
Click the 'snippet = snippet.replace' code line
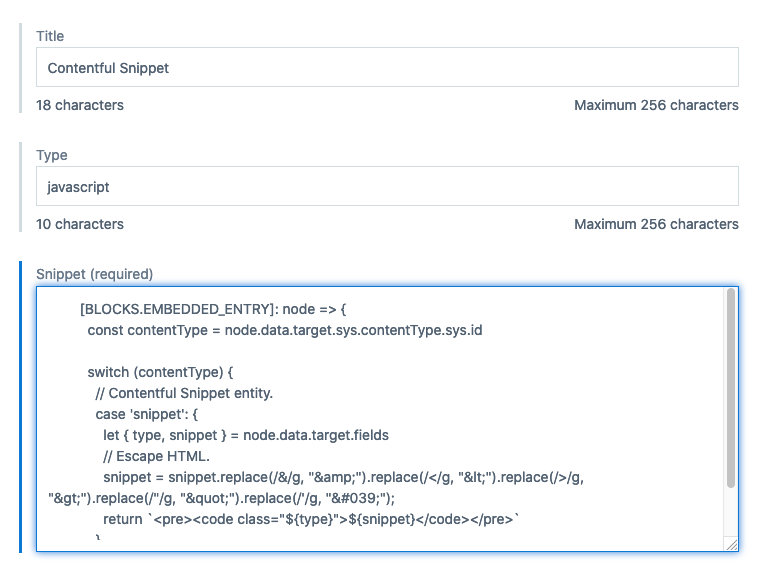coord(344,477)
